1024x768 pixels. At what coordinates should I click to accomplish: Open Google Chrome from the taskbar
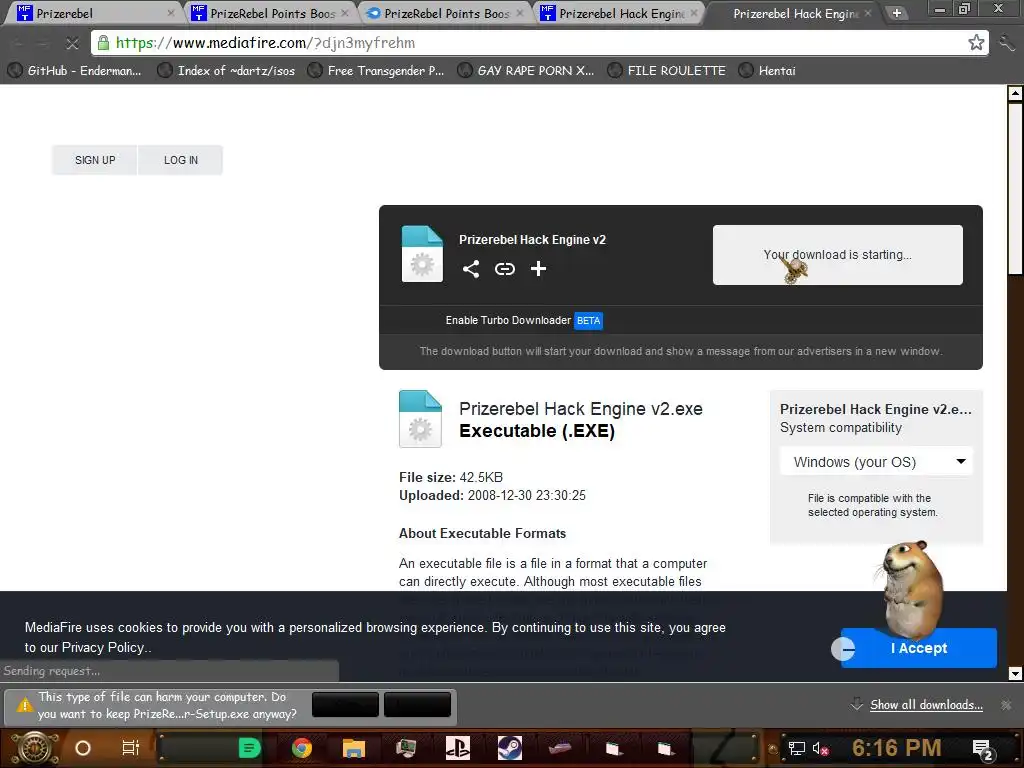(x=302, y=748)
